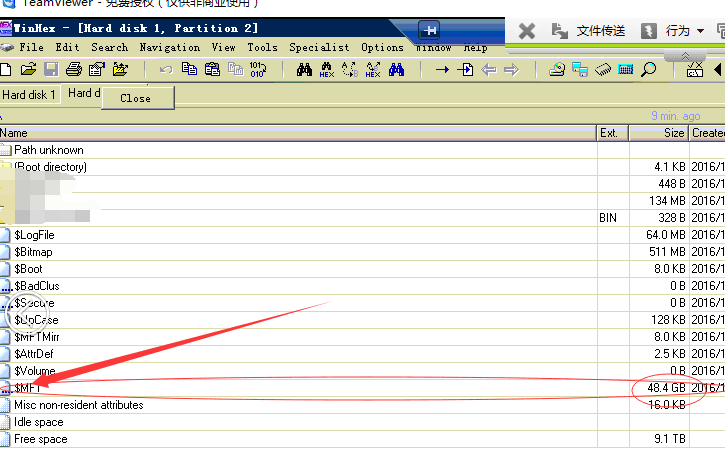Image resolution: width=725 pixels, height=459 pixels.
Task: Select the $LogFile entry in list
Action: [x=34, y=235]
